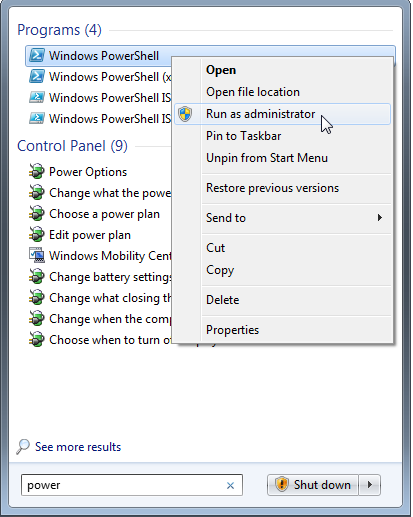Click the Shut down button
The height and width of the screenshot is (517, 413).
(313, 484)
